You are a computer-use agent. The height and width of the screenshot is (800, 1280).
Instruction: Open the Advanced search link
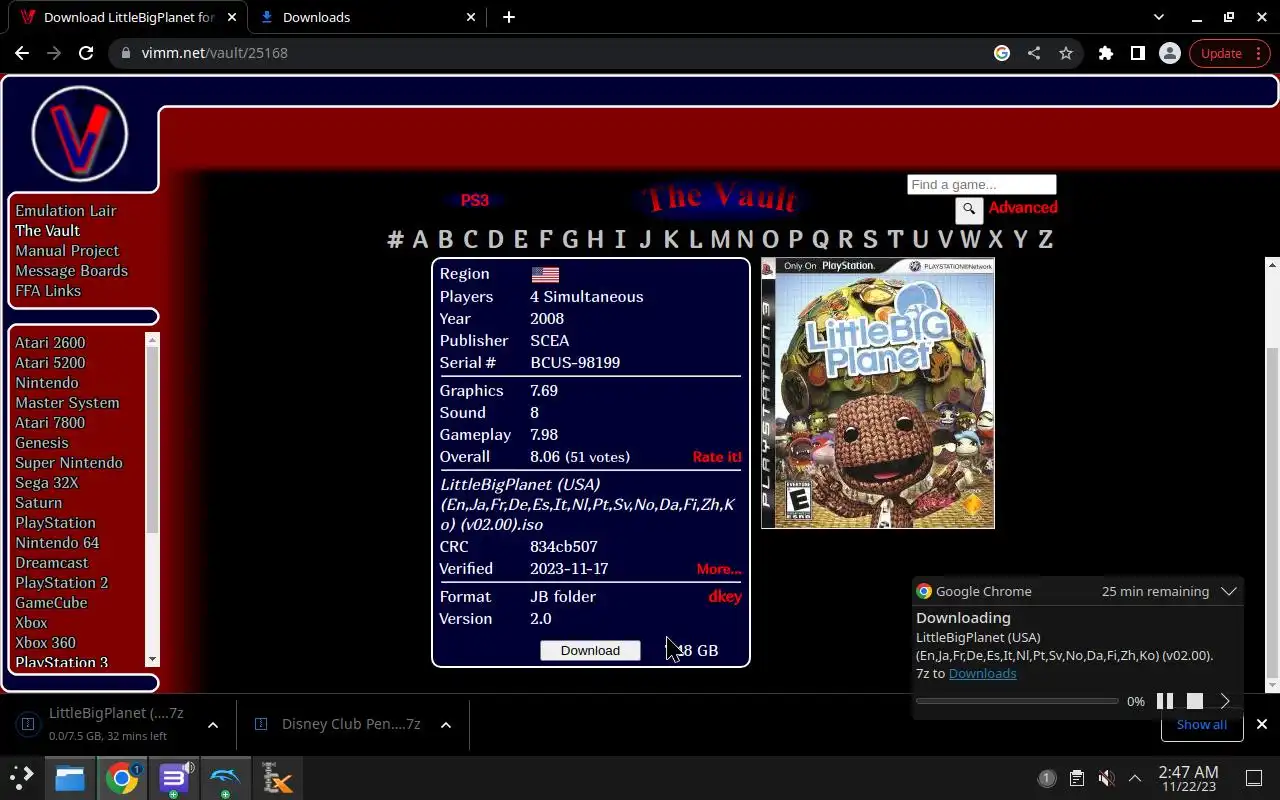pyautogui.click(x=1023, y=208)
